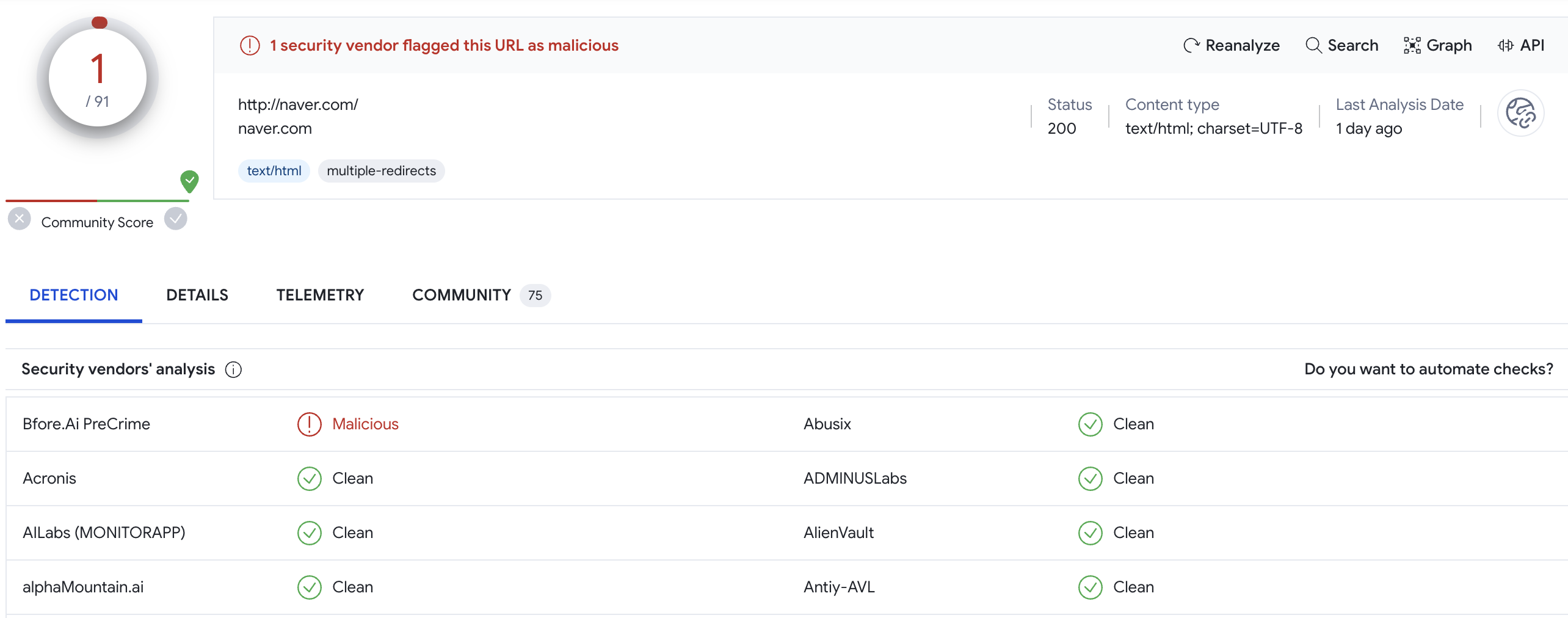Click the Reanalyze button
Screen dimensions: 1568x618
pyautogui.click(x=1231, y=45)
